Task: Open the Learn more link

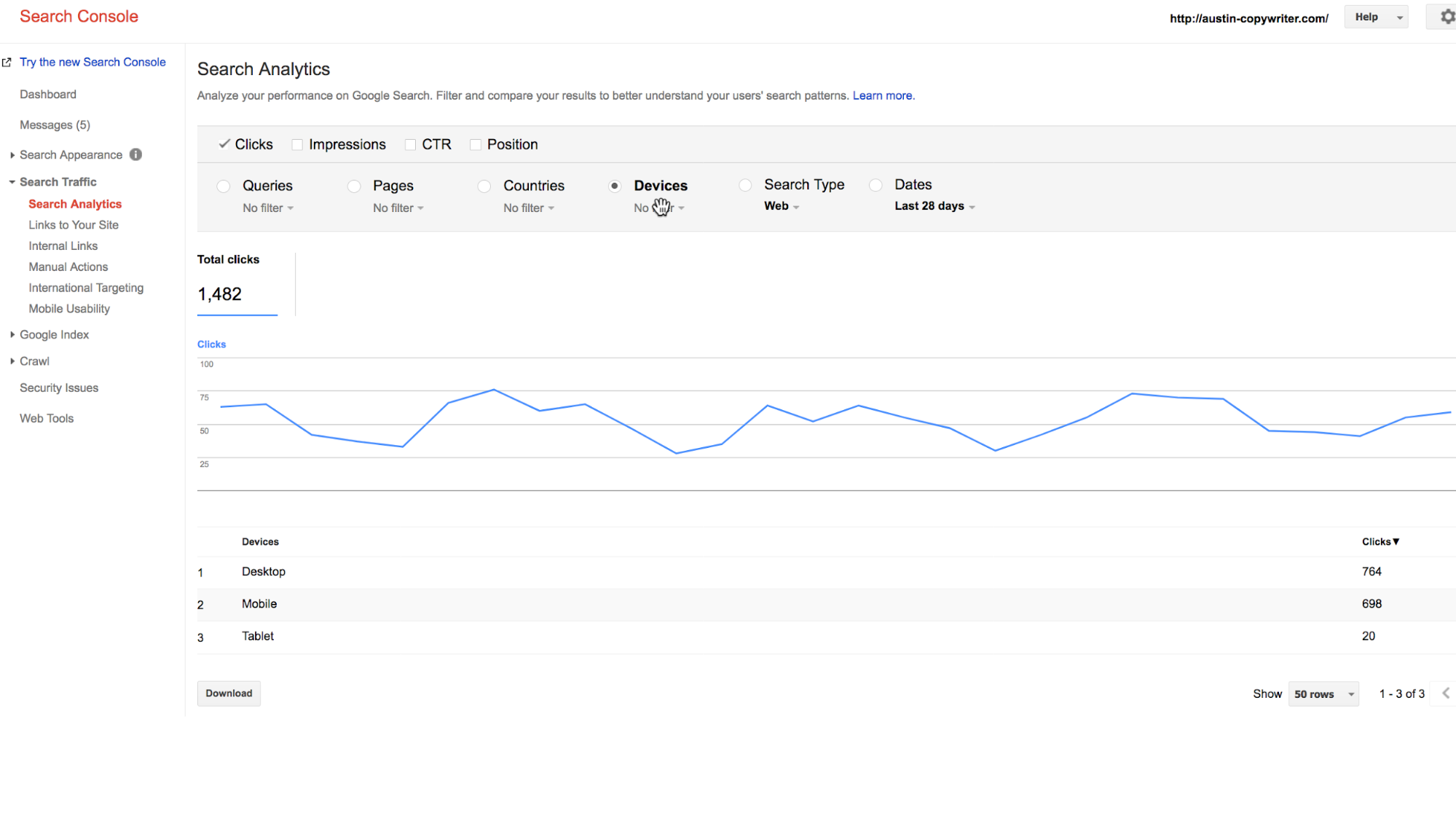Action: [x=883, y=95]
